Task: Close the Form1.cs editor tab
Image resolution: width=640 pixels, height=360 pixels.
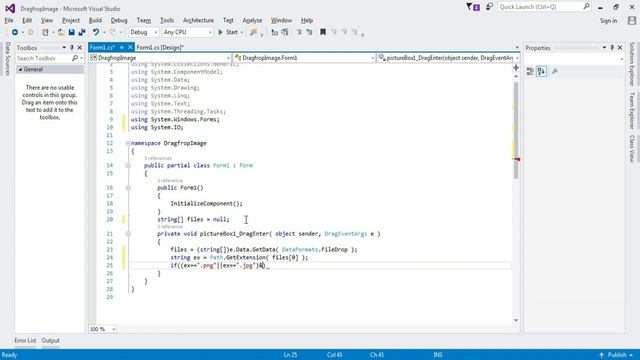Action: (130, 47)
